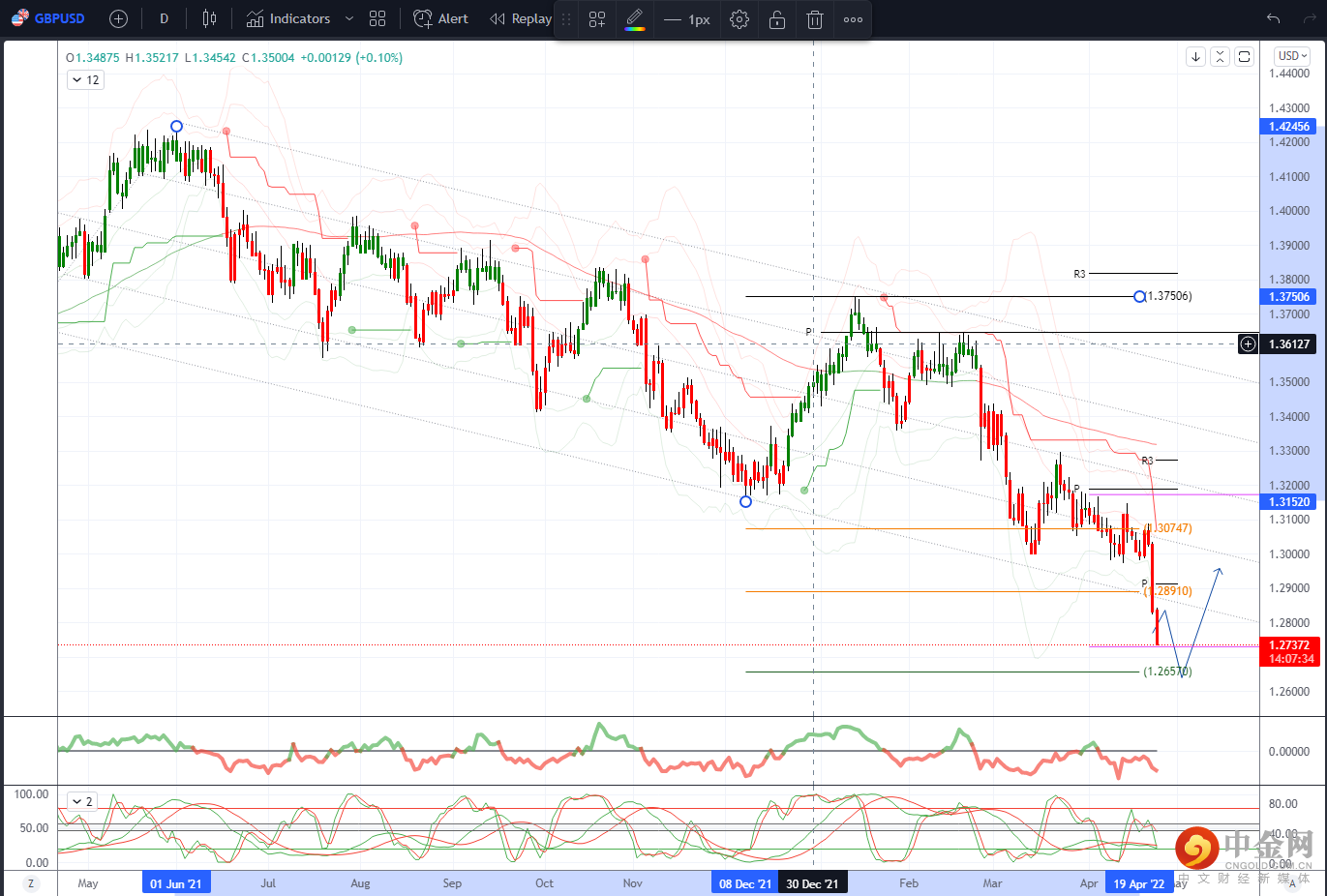Open the layout templates grid icon
1327x896 pixels.
click(377, 18)
